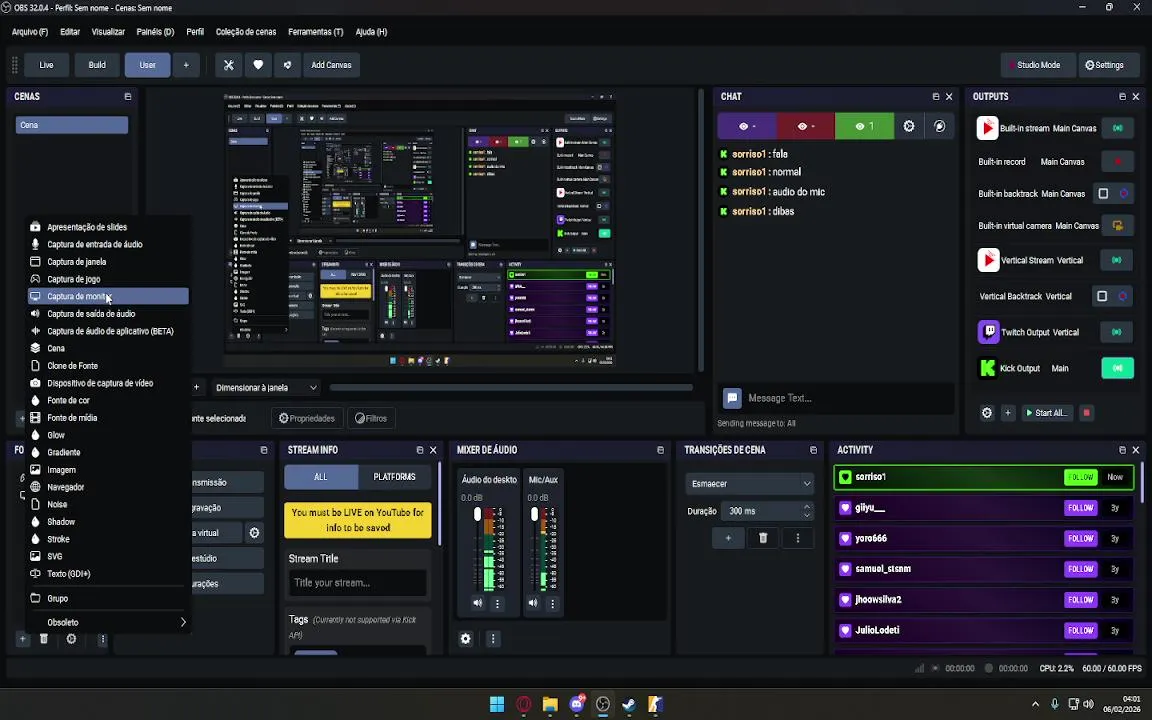Start the Built-in virtual camera output

pyautogui.click(x=1117, y=226)
